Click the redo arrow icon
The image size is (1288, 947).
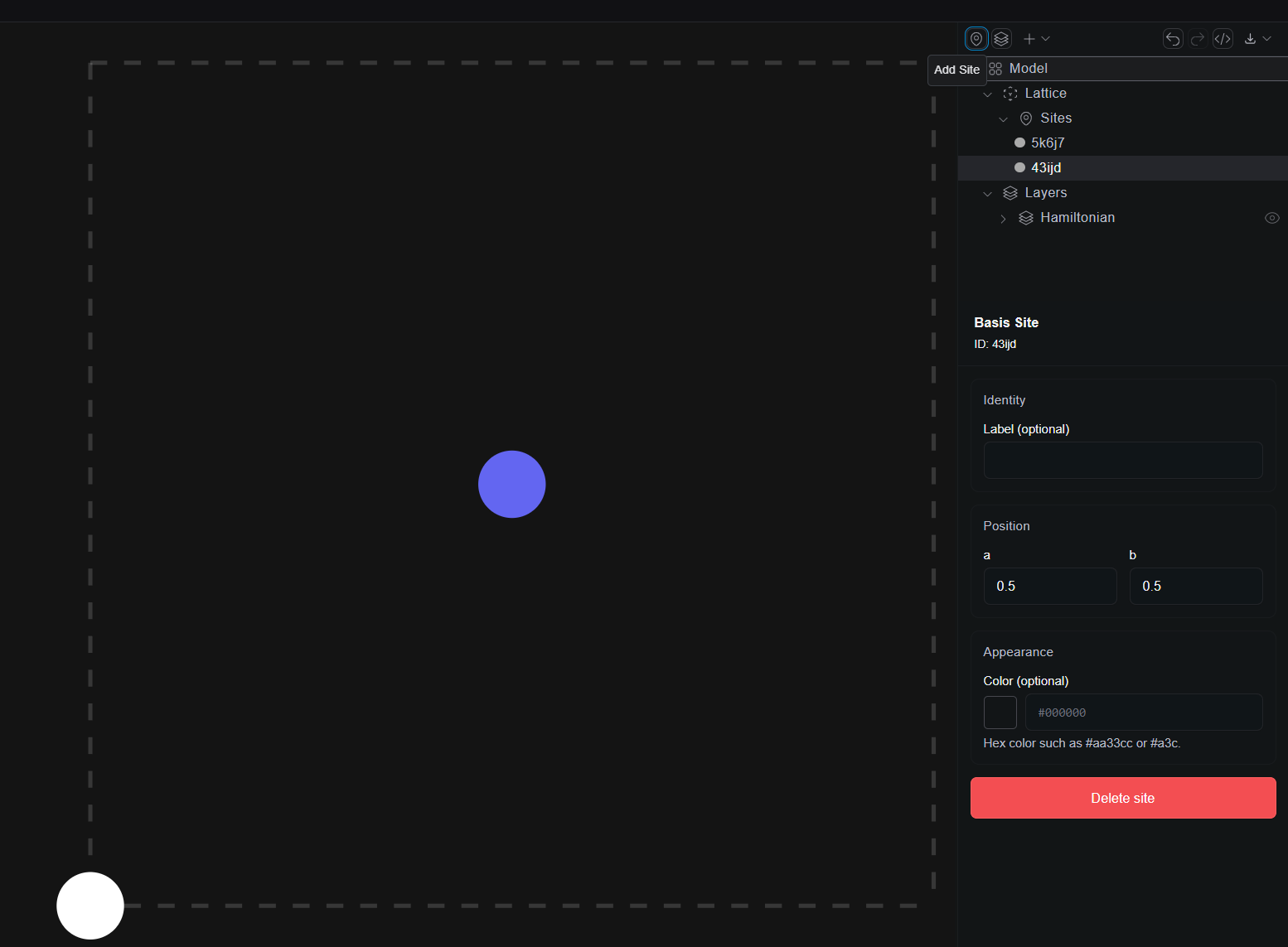[x=1198, y=39]
